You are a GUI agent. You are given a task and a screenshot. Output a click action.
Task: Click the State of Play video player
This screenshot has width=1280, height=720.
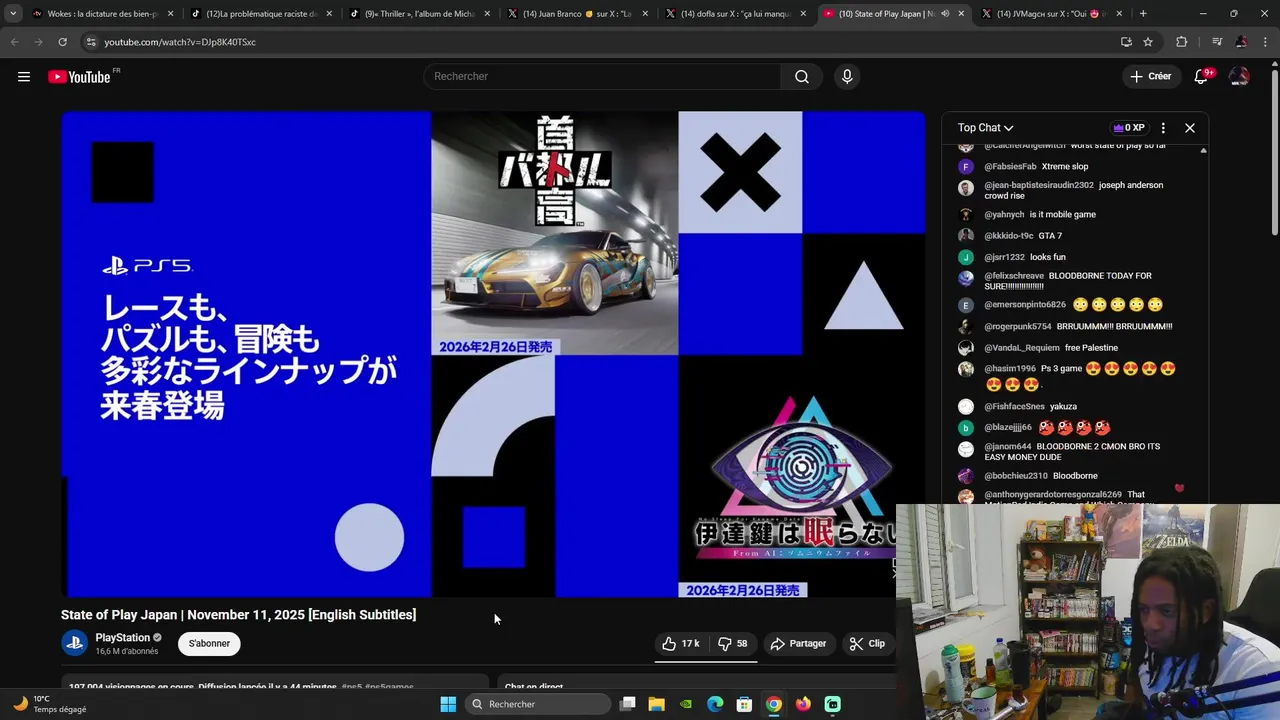[x=493, y=354]
